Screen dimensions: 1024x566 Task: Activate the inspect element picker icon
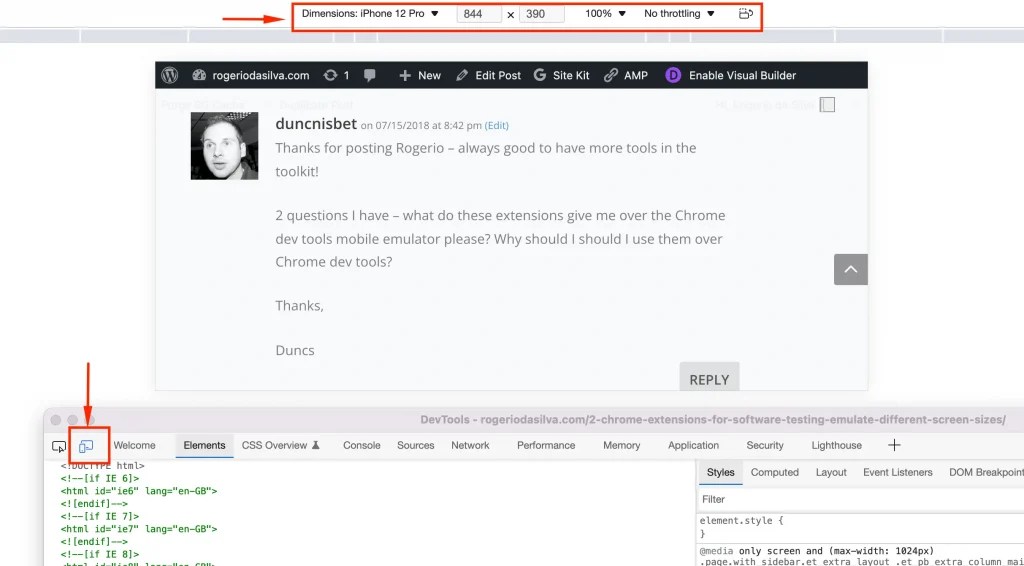59,447
